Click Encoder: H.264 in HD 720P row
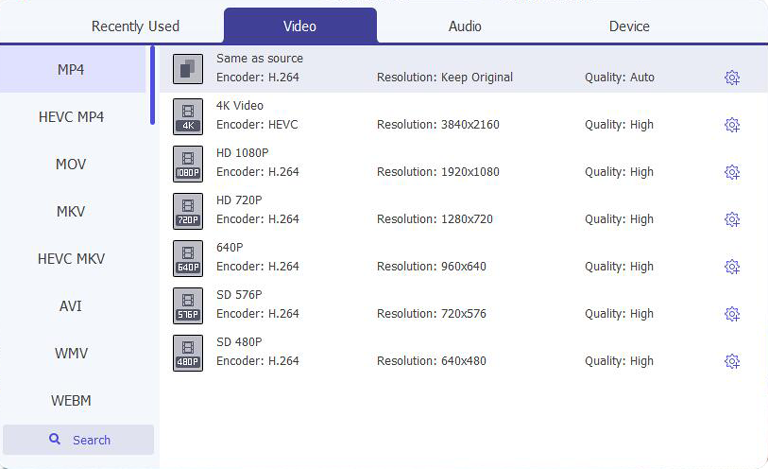Screen dimensions: 768x469 (258, 219)
